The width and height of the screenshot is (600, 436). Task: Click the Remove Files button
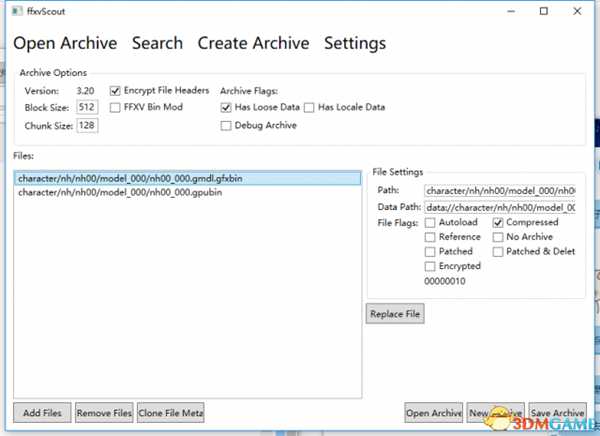(x=104, y=413)
